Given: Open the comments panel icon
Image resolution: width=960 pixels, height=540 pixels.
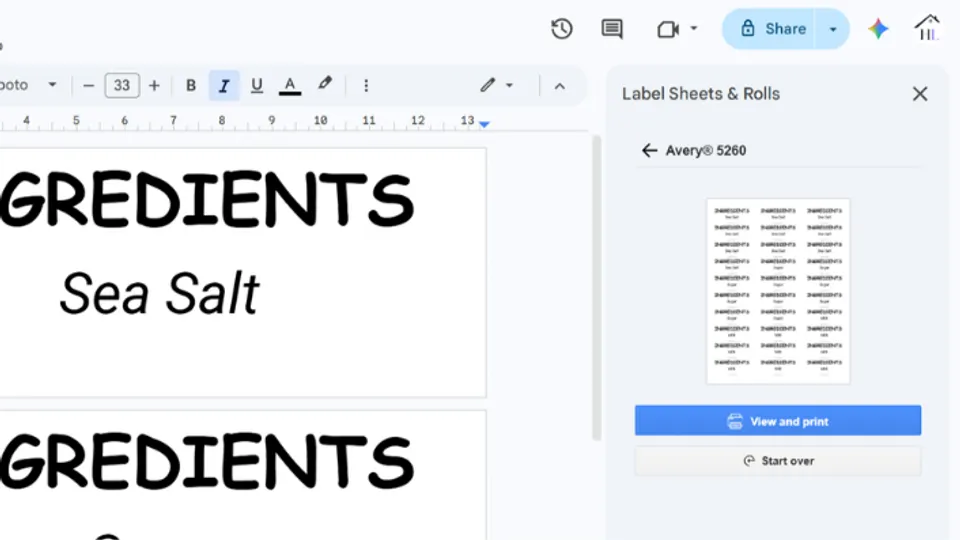Looking at the screenshot, I should click(612, 29).
